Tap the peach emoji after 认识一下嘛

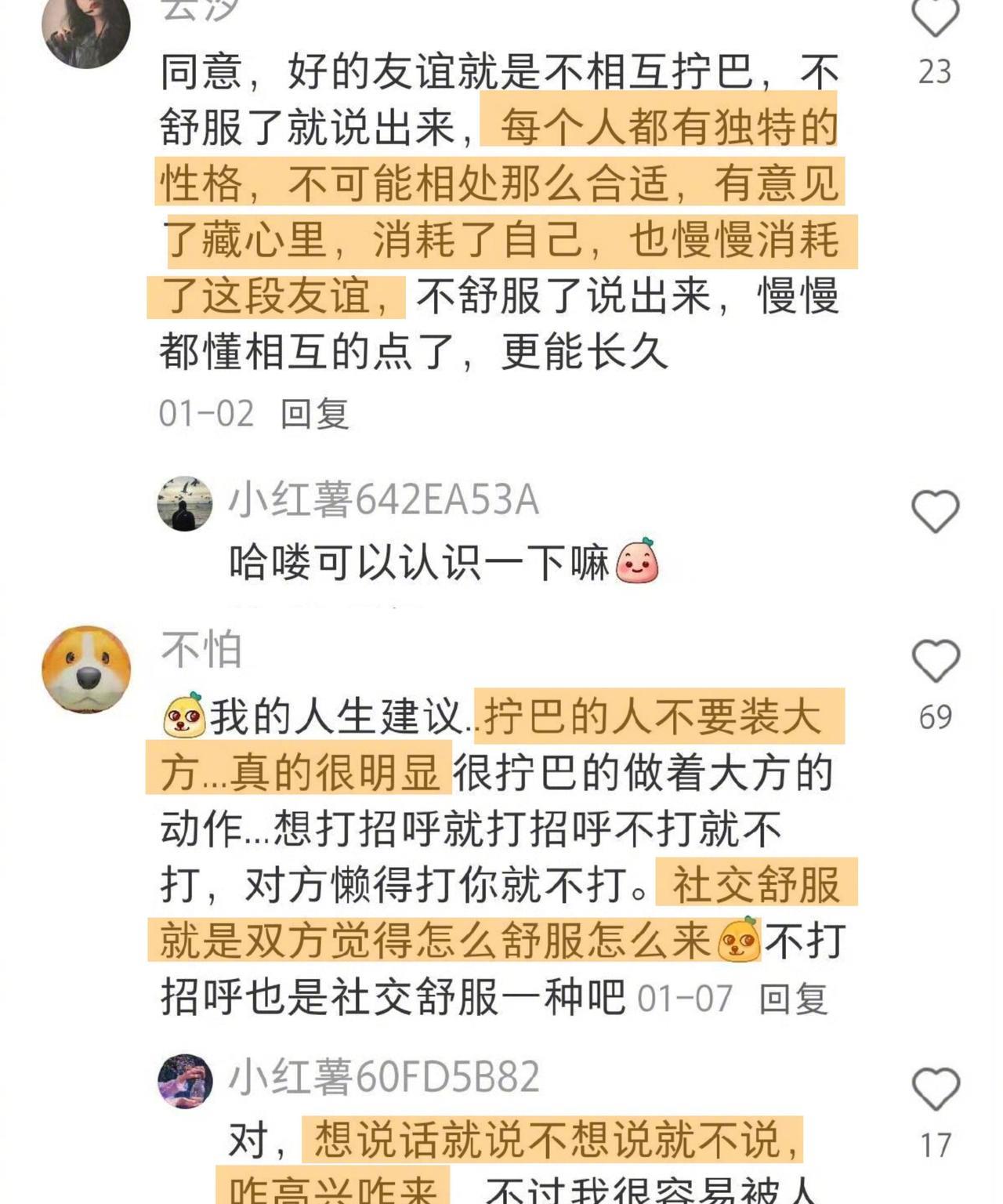pyautogui.click(x=637, y=561)
